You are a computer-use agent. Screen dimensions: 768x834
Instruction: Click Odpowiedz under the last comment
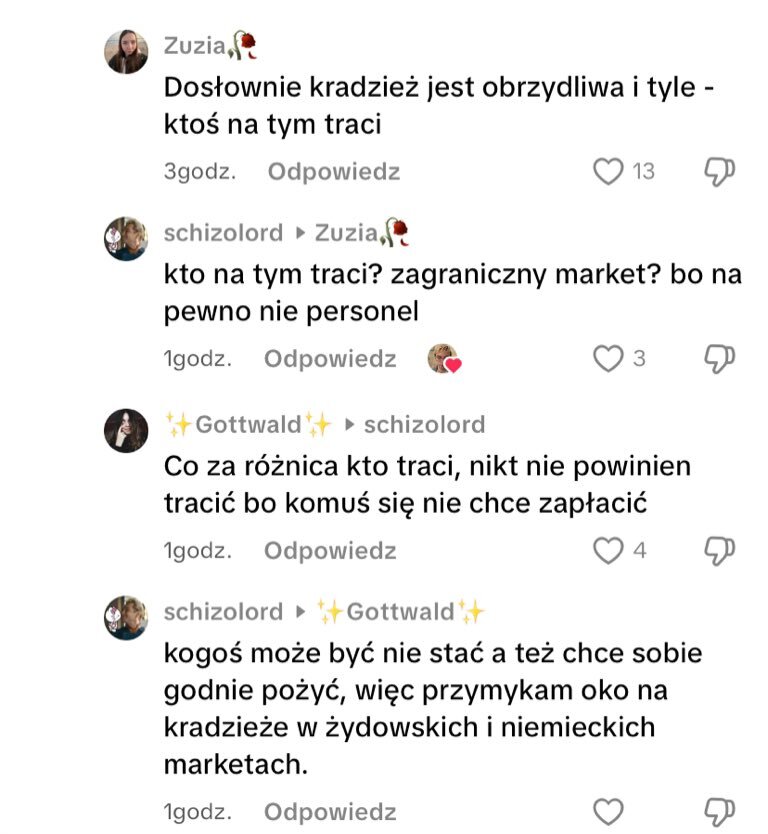[330, 811]
